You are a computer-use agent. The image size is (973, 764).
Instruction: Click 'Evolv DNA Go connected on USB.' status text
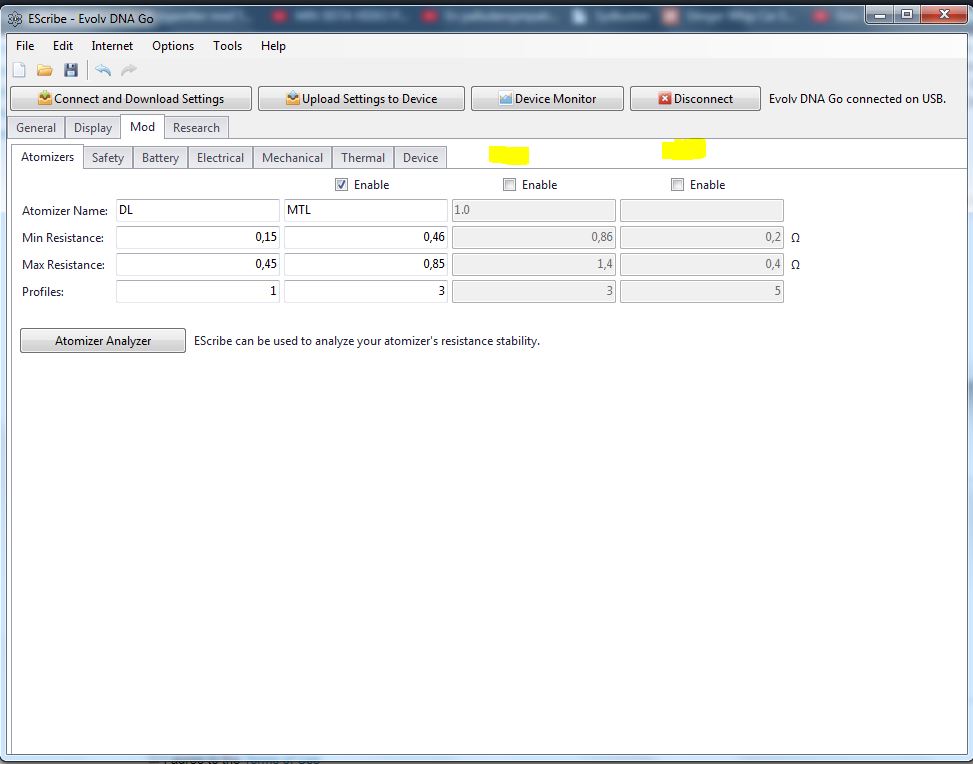coord(857,99)
